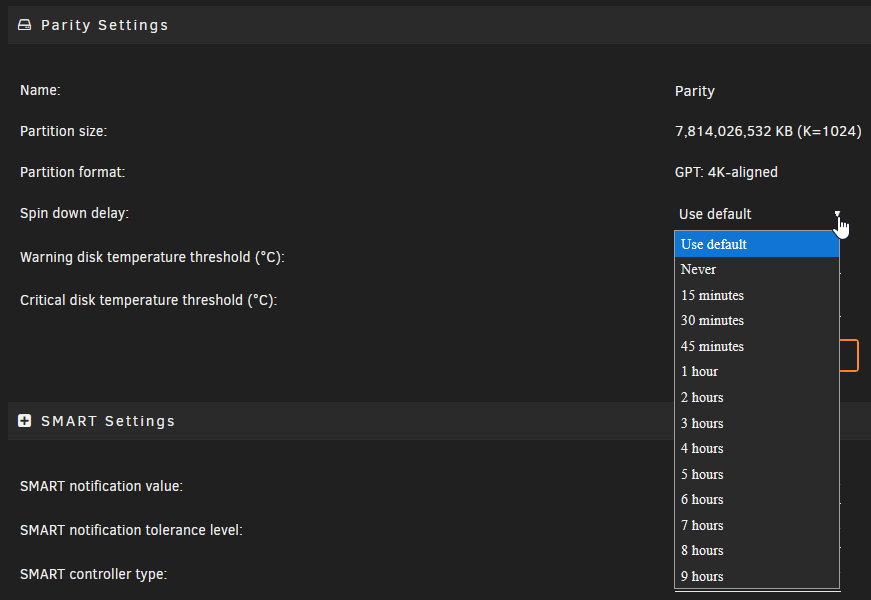Click the 'SMART Settings' section header text

(108, 421)
